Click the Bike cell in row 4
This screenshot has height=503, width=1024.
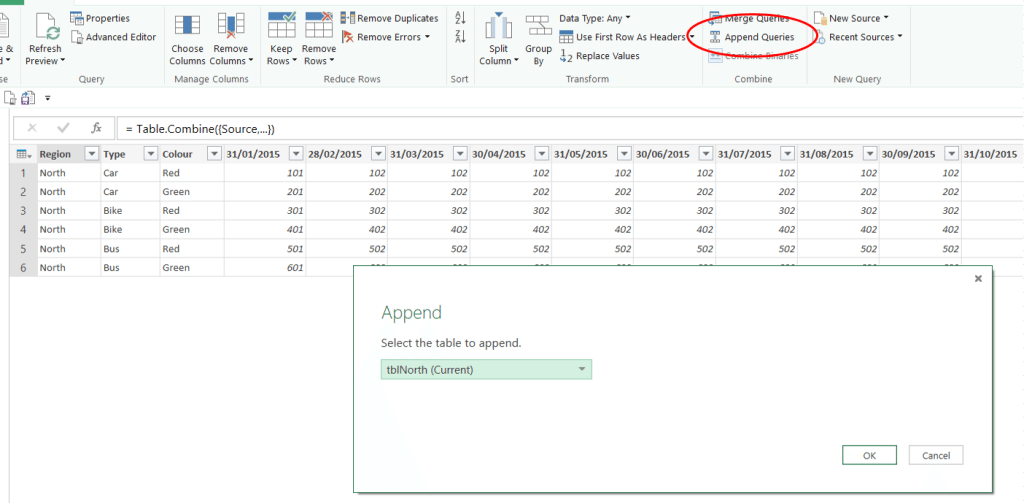130,230
